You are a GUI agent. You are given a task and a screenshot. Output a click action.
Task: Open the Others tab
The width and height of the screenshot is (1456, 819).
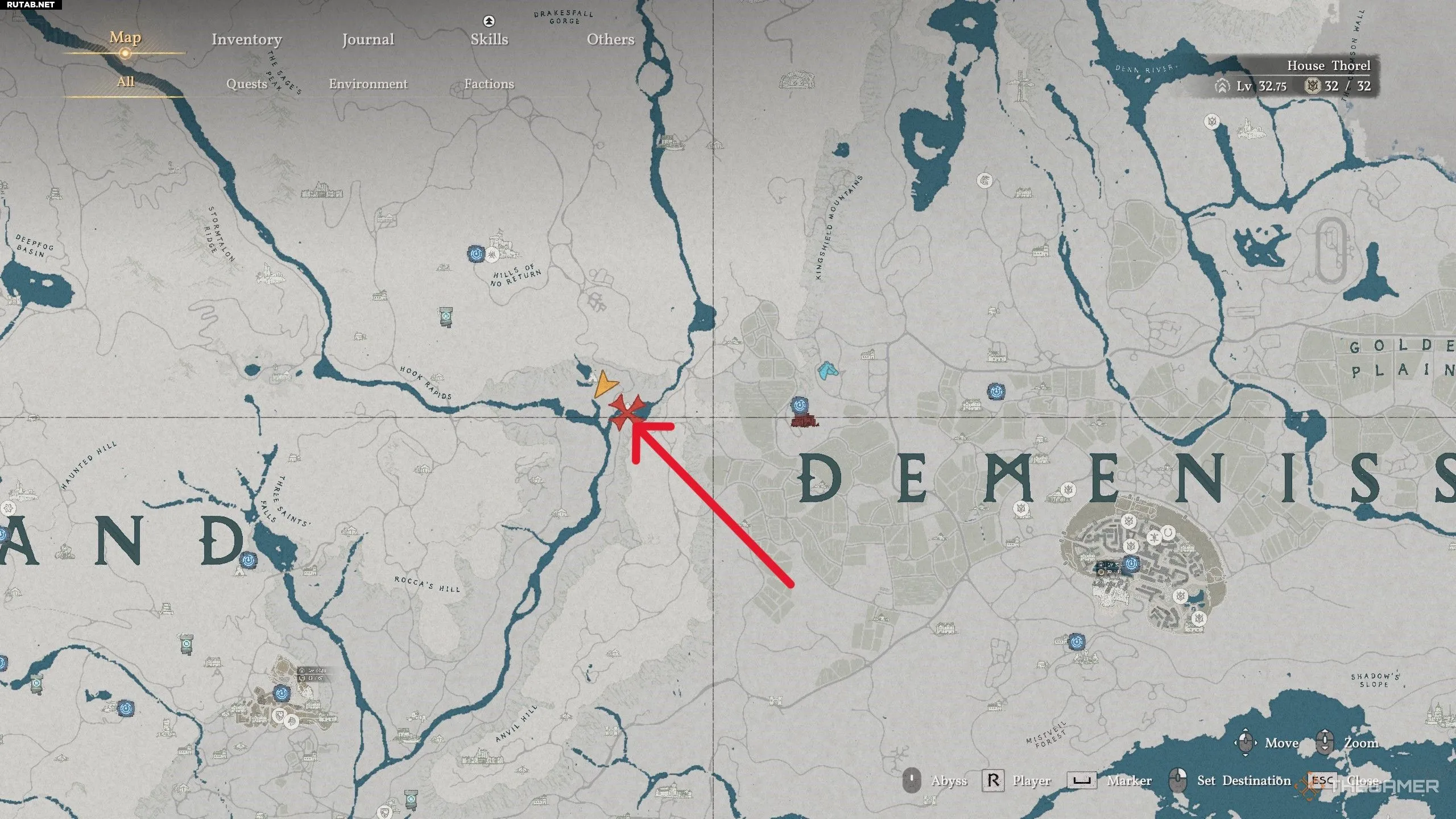610,39
